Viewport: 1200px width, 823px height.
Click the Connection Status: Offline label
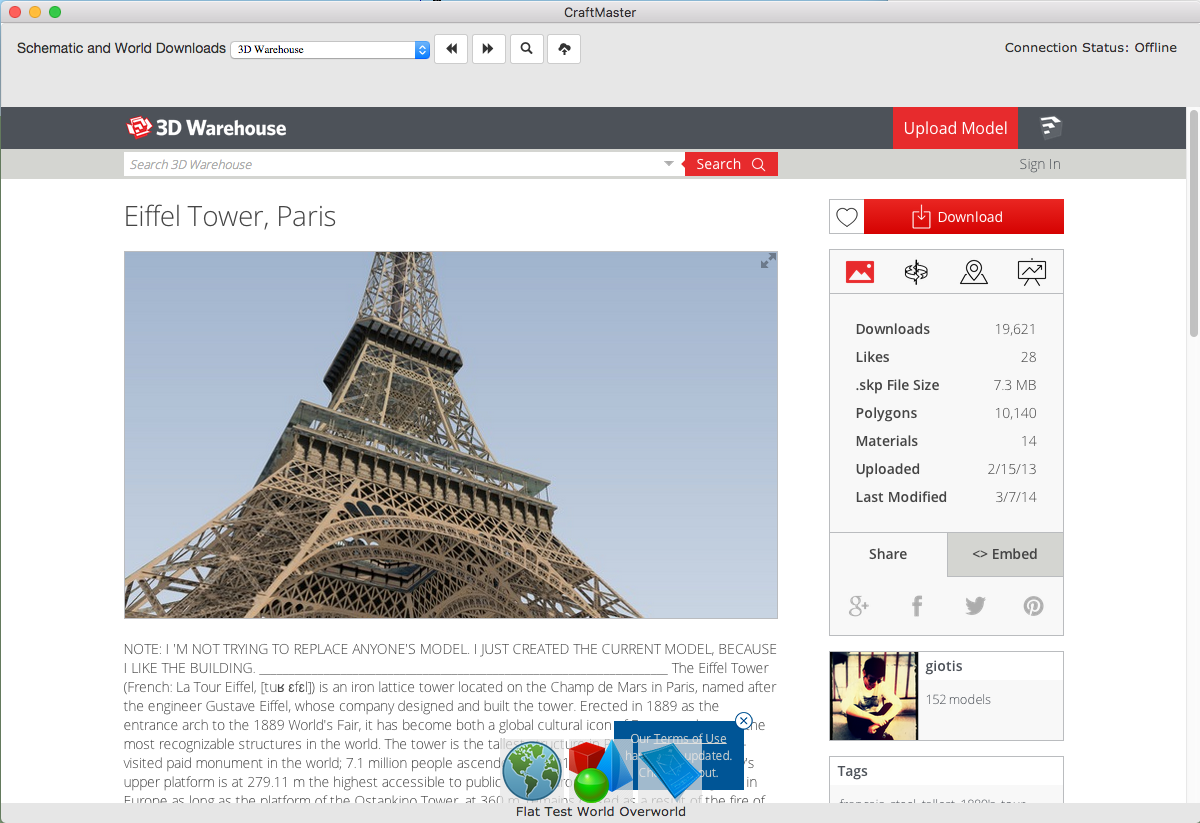(1091, 48)
